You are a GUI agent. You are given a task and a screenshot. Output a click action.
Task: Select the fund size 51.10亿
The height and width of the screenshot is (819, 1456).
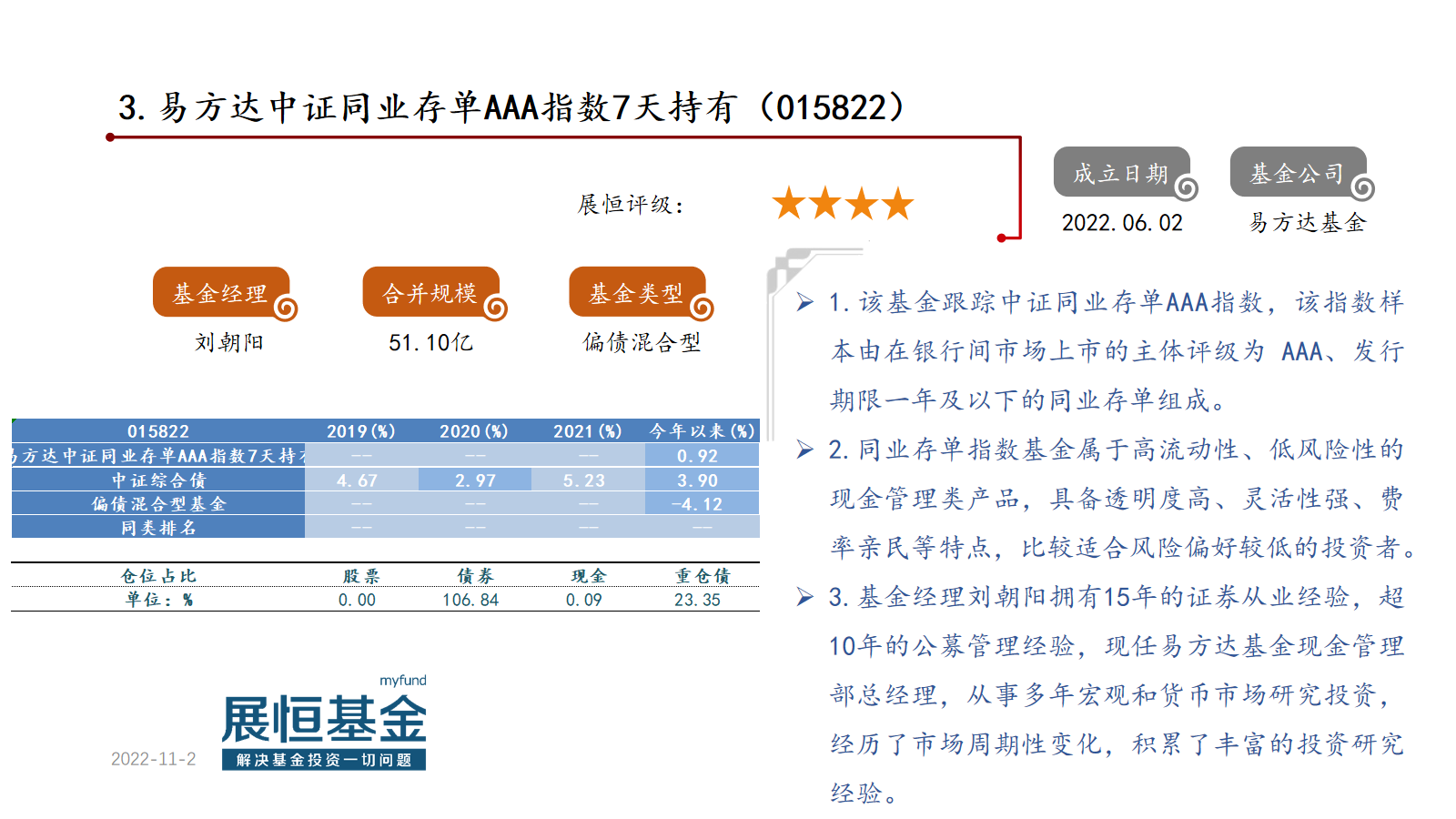[431, 342]
